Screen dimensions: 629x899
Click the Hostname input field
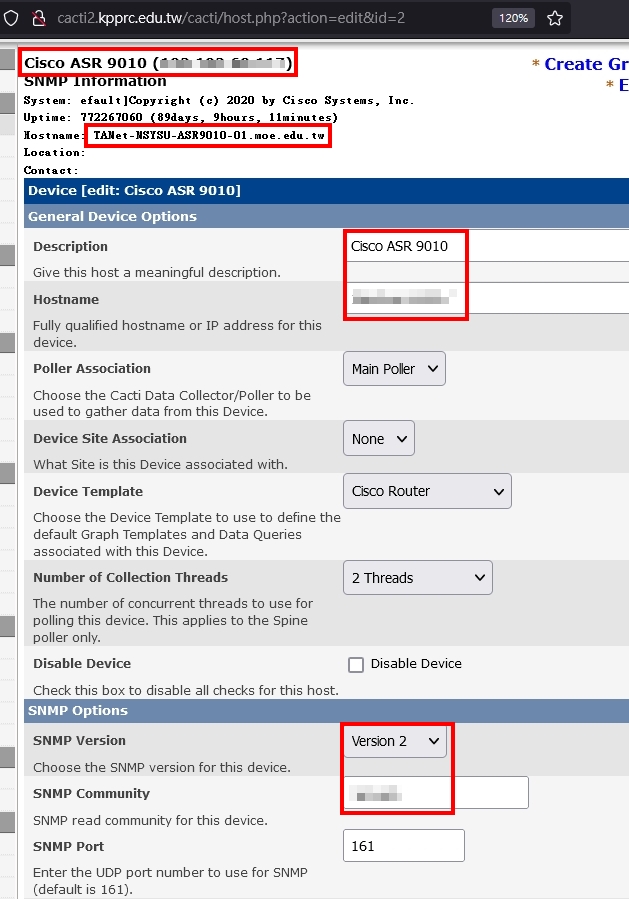tap(486, 298)
